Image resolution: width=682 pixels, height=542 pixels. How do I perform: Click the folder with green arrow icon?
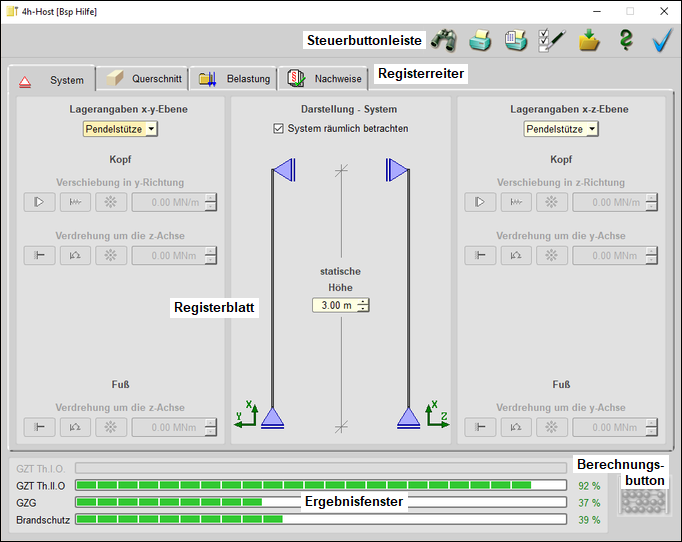[x=589, y=41]
